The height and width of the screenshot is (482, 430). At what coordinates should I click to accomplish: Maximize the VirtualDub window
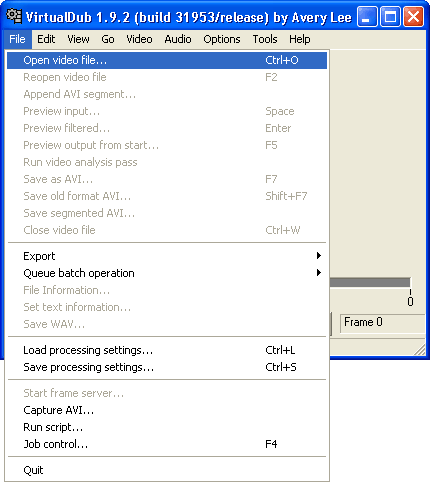[390, 17]
